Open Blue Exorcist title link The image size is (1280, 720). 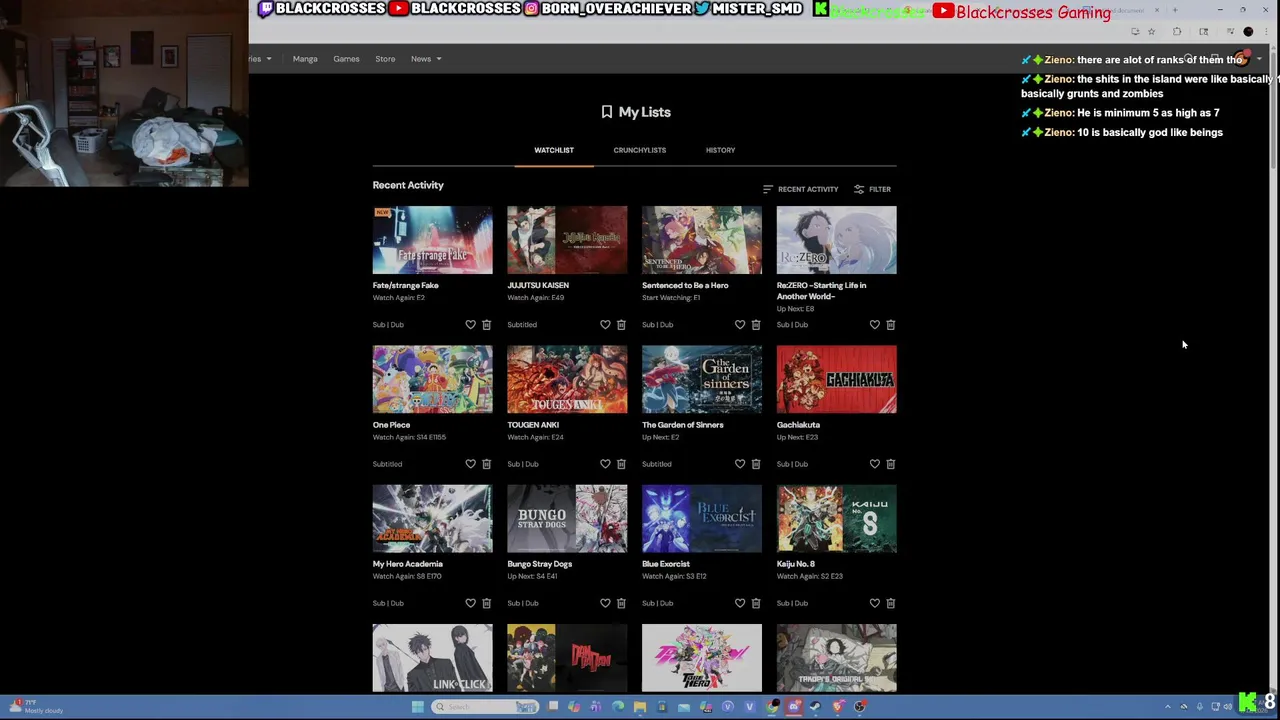pos(666,564)
